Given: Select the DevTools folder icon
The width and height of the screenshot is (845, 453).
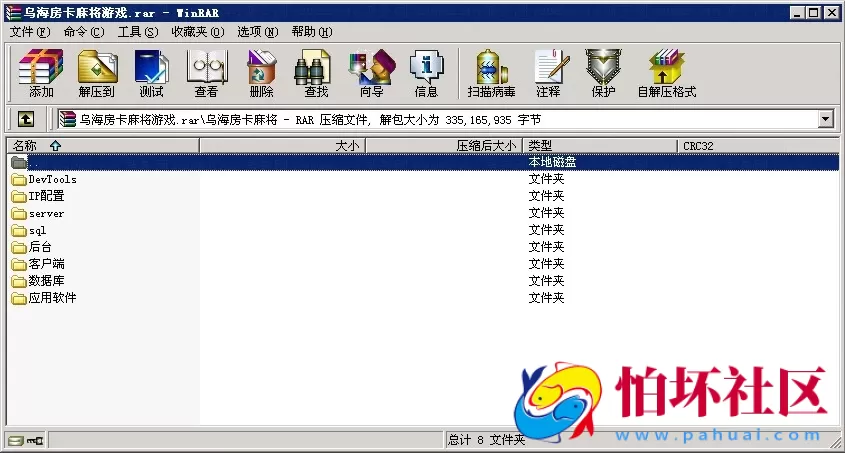Looking at the screenshot, I should [19, 179].
